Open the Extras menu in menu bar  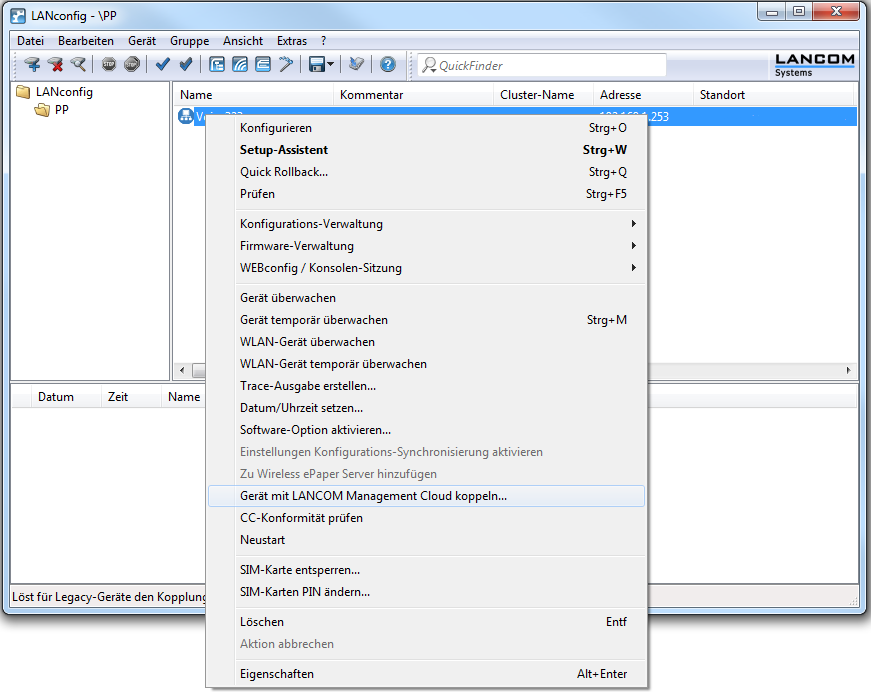(x=292, y=41)
